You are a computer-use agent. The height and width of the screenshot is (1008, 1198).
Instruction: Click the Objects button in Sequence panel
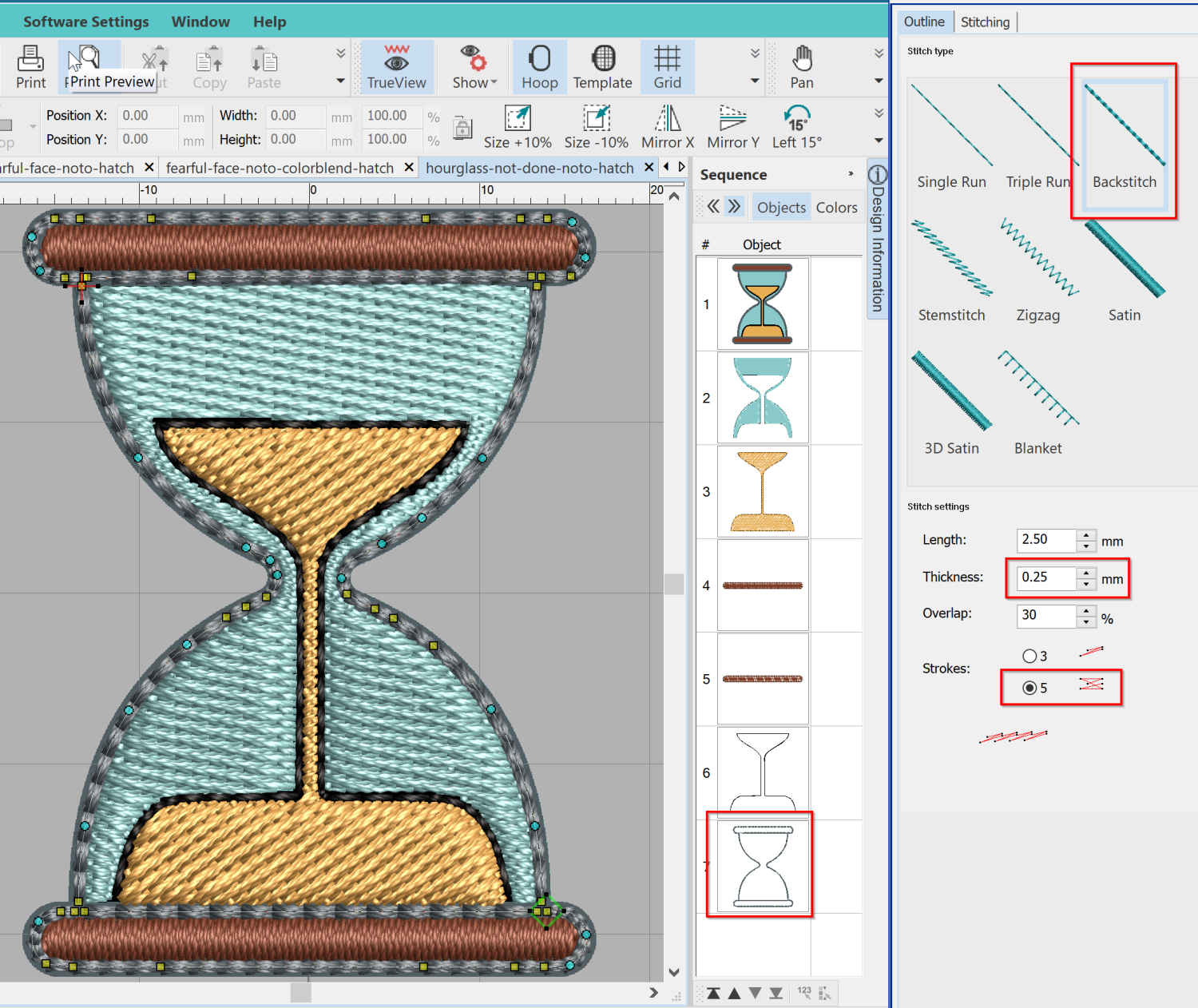(x=781, y=206)
